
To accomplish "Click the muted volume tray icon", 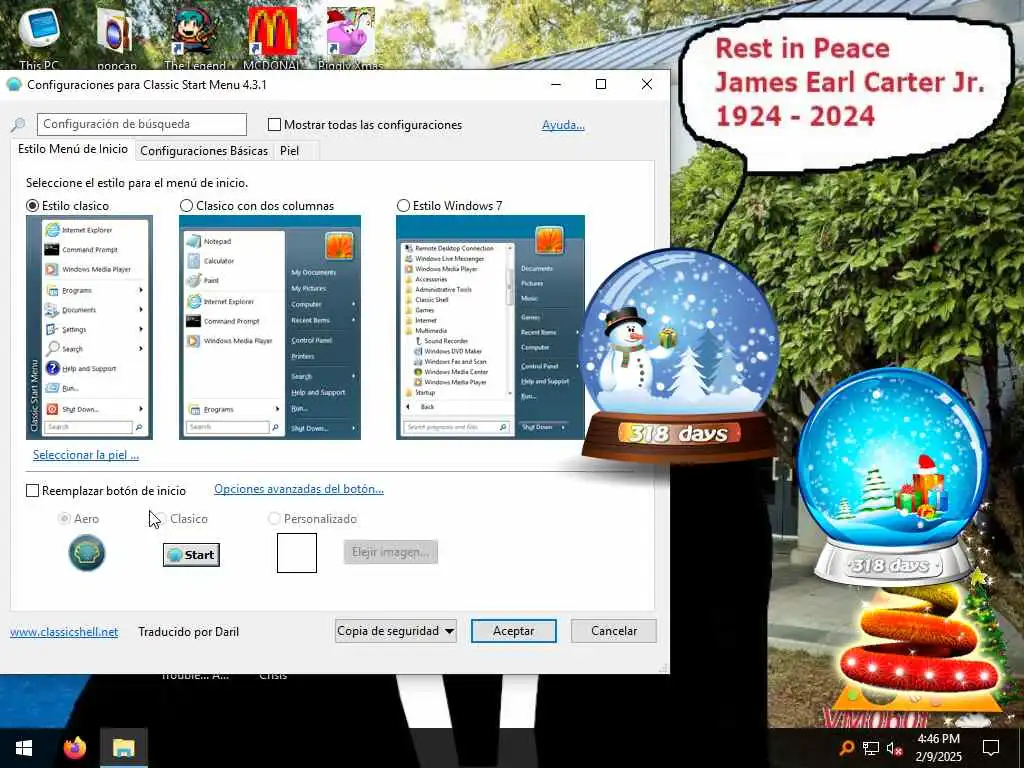I will point(894,748).
